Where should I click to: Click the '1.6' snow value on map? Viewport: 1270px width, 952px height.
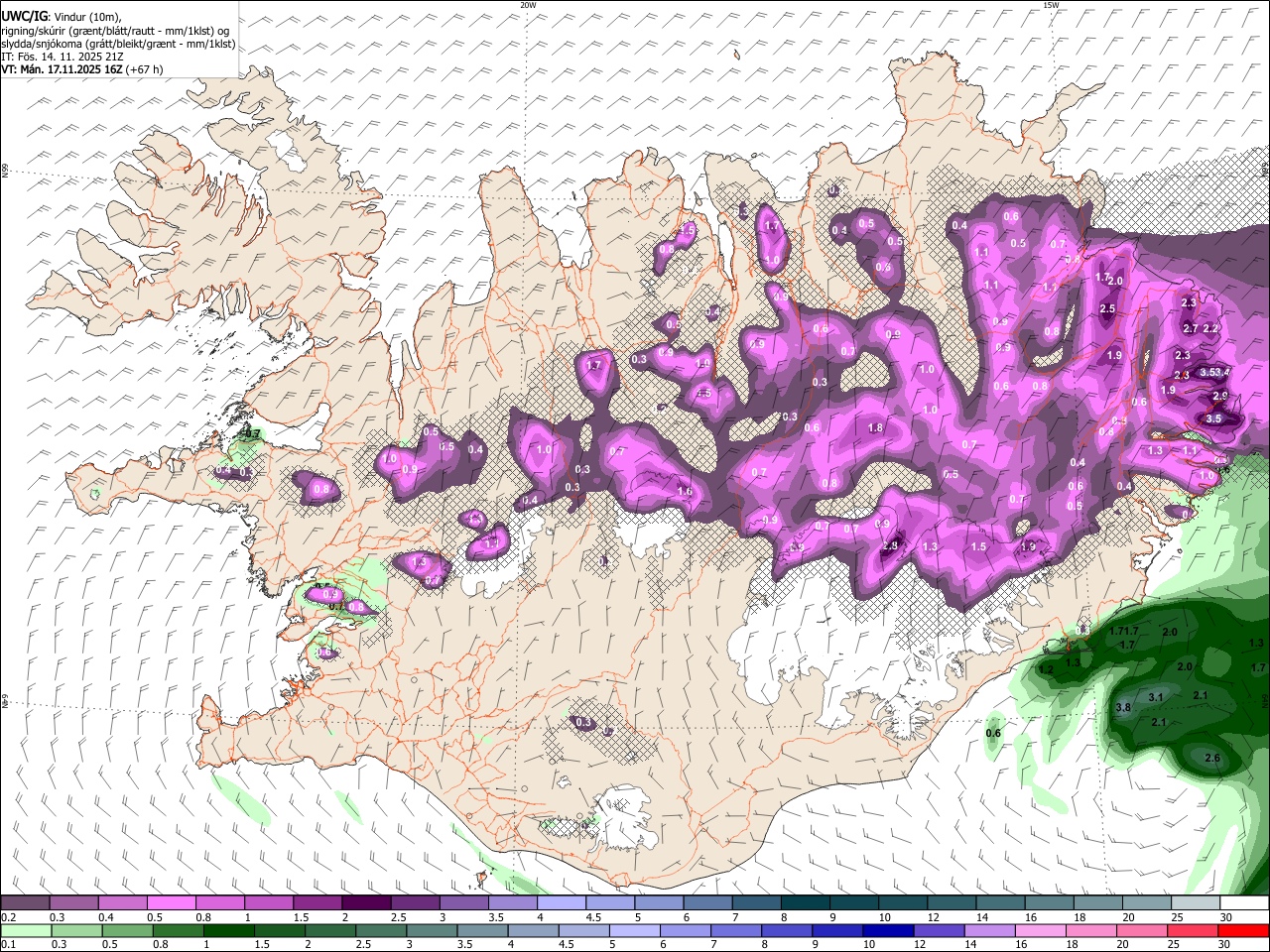coord(685,491)
